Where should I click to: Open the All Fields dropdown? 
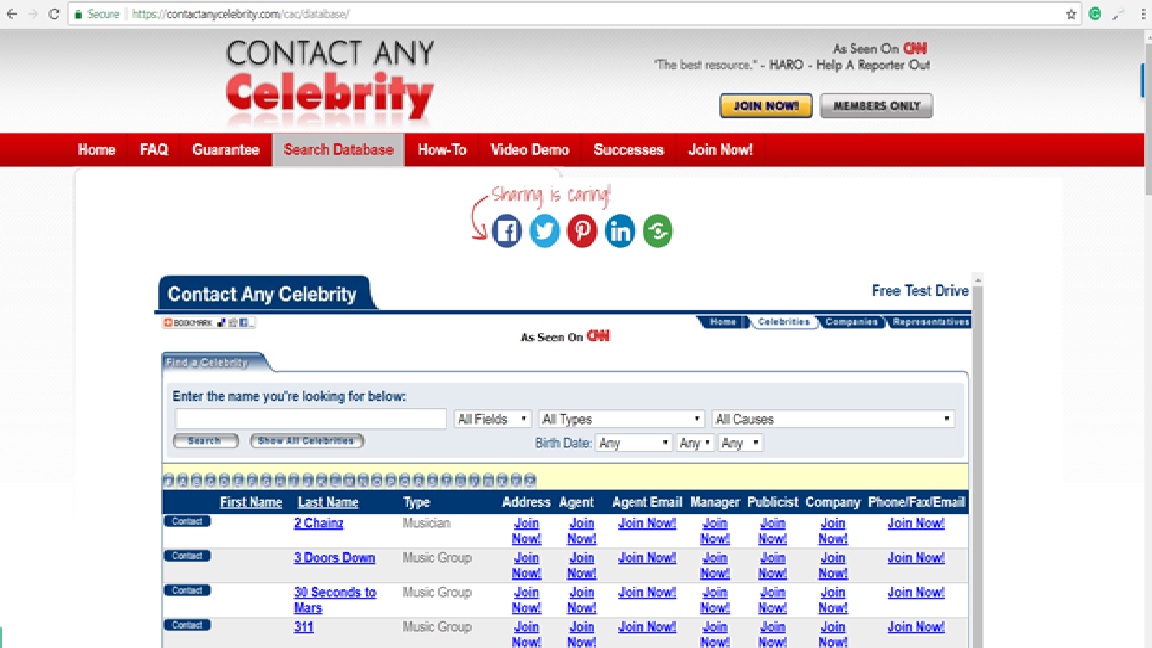coord(492,419)
